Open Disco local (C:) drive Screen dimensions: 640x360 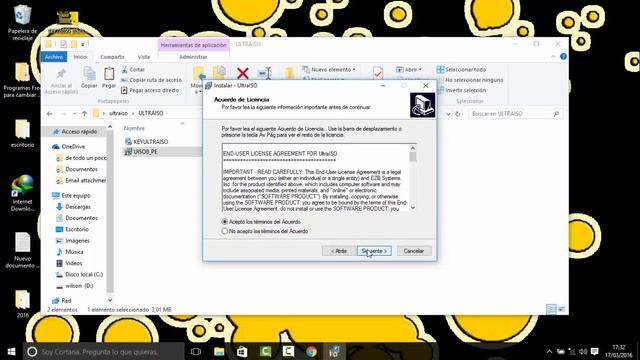79,275
